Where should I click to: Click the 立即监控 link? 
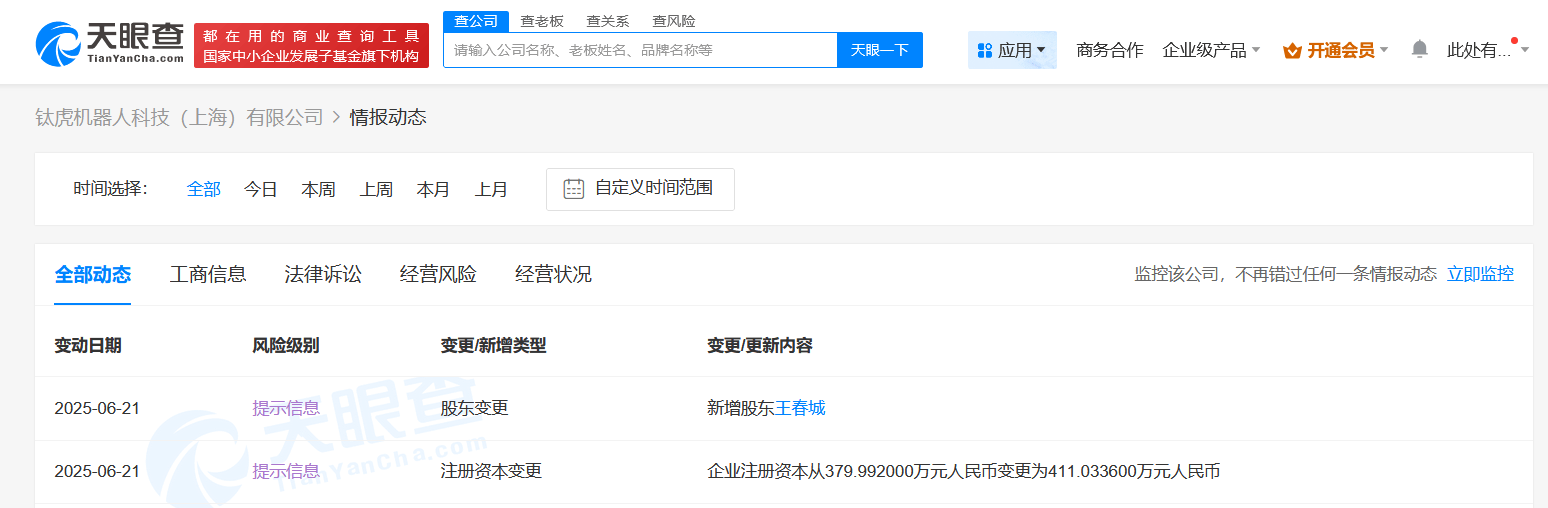point(1480,274)
